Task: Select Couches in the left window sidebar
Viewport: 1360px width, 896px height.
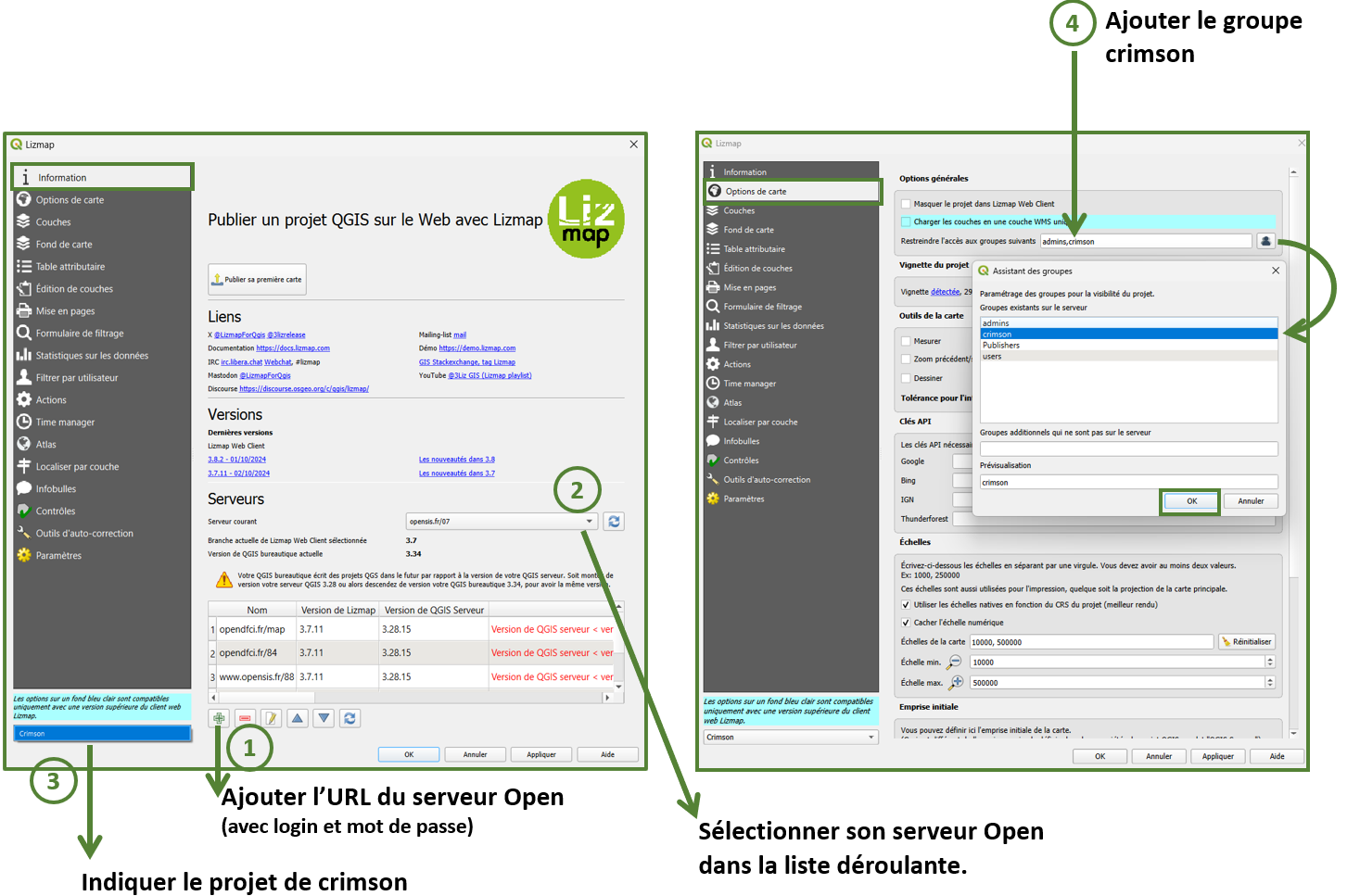Action: pos(53,222)
